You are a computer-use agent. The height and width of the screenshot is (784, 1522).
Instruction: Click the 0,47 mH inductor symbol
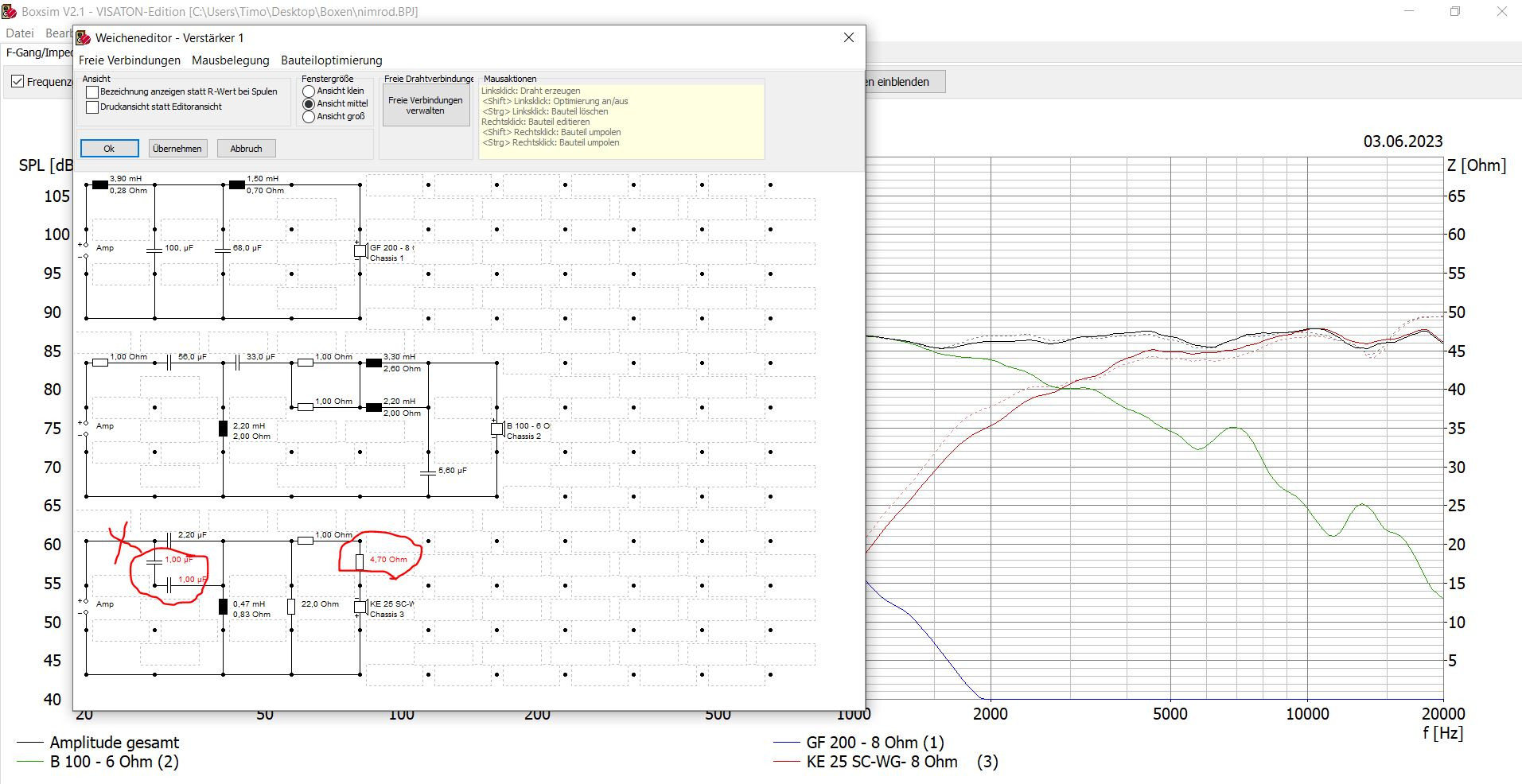tap(223, 607)
